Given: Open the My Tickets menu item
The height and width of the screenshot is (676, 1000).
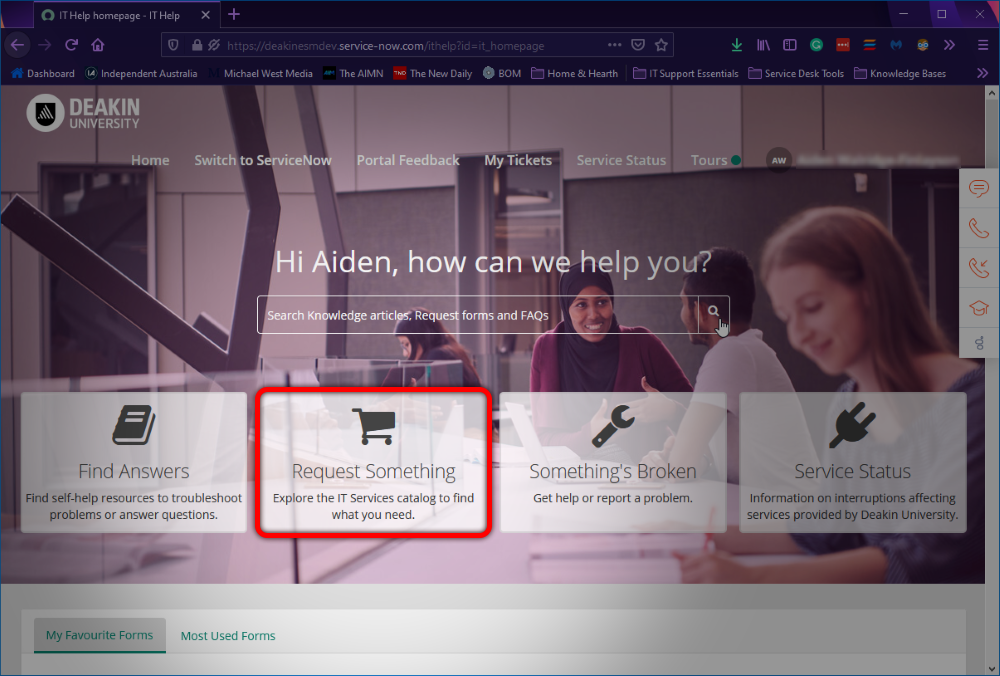Looking at the screenshot, I should point(518,160).
